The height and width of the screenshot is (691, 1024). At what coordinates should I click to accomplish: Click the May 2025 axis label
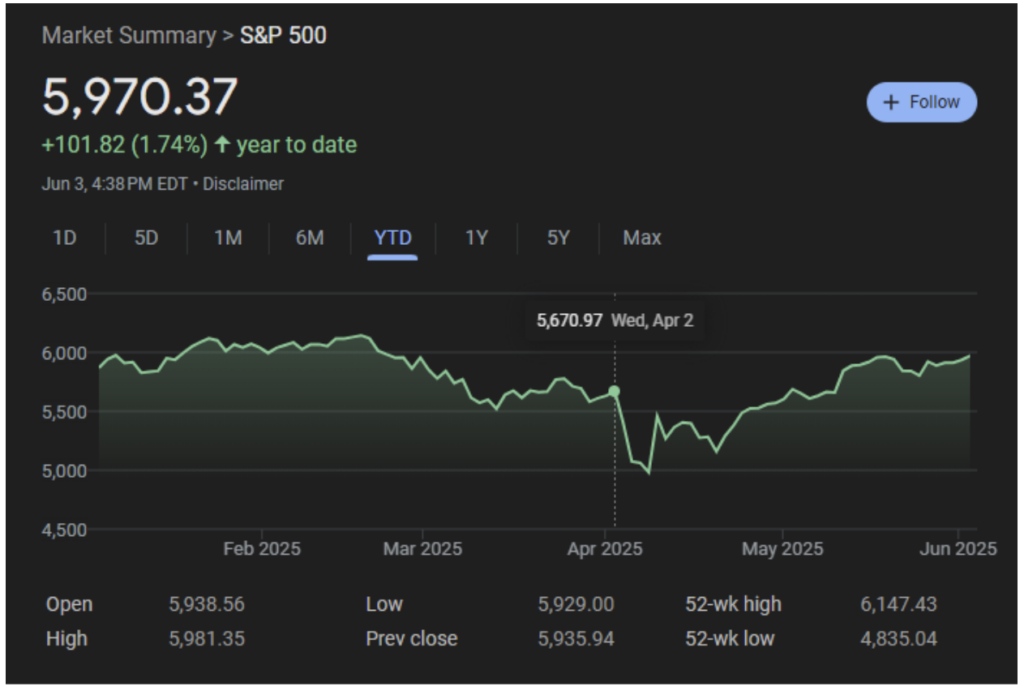tap(782, 549)
